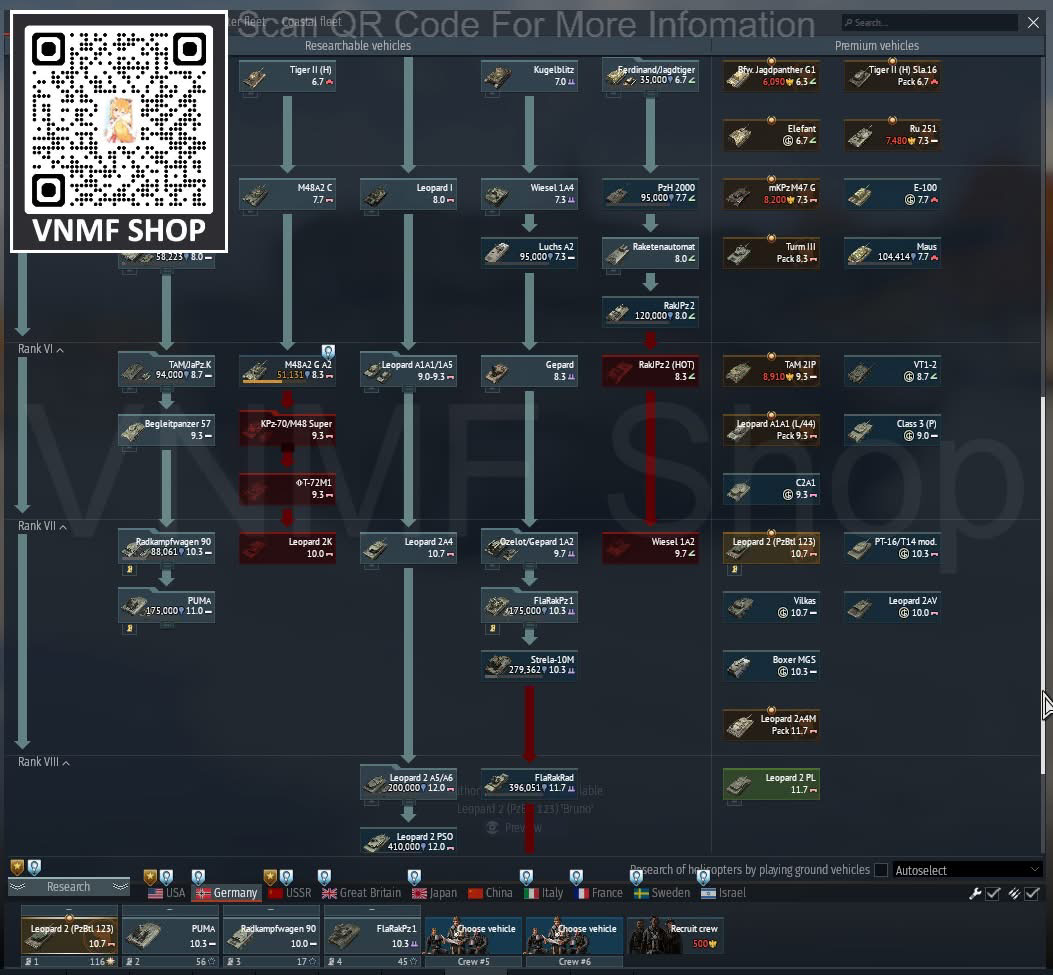
Task: Open the Leopard A1A1/1A5 group folder
Action: [408, 370]
